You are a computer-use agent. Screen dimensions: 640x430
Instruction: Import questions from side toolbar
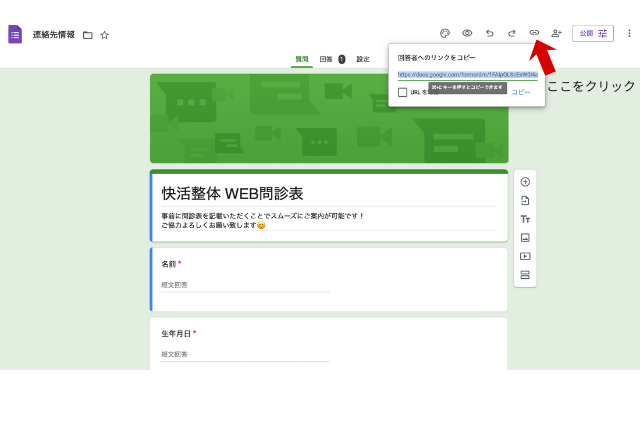(x=525, y=200)
